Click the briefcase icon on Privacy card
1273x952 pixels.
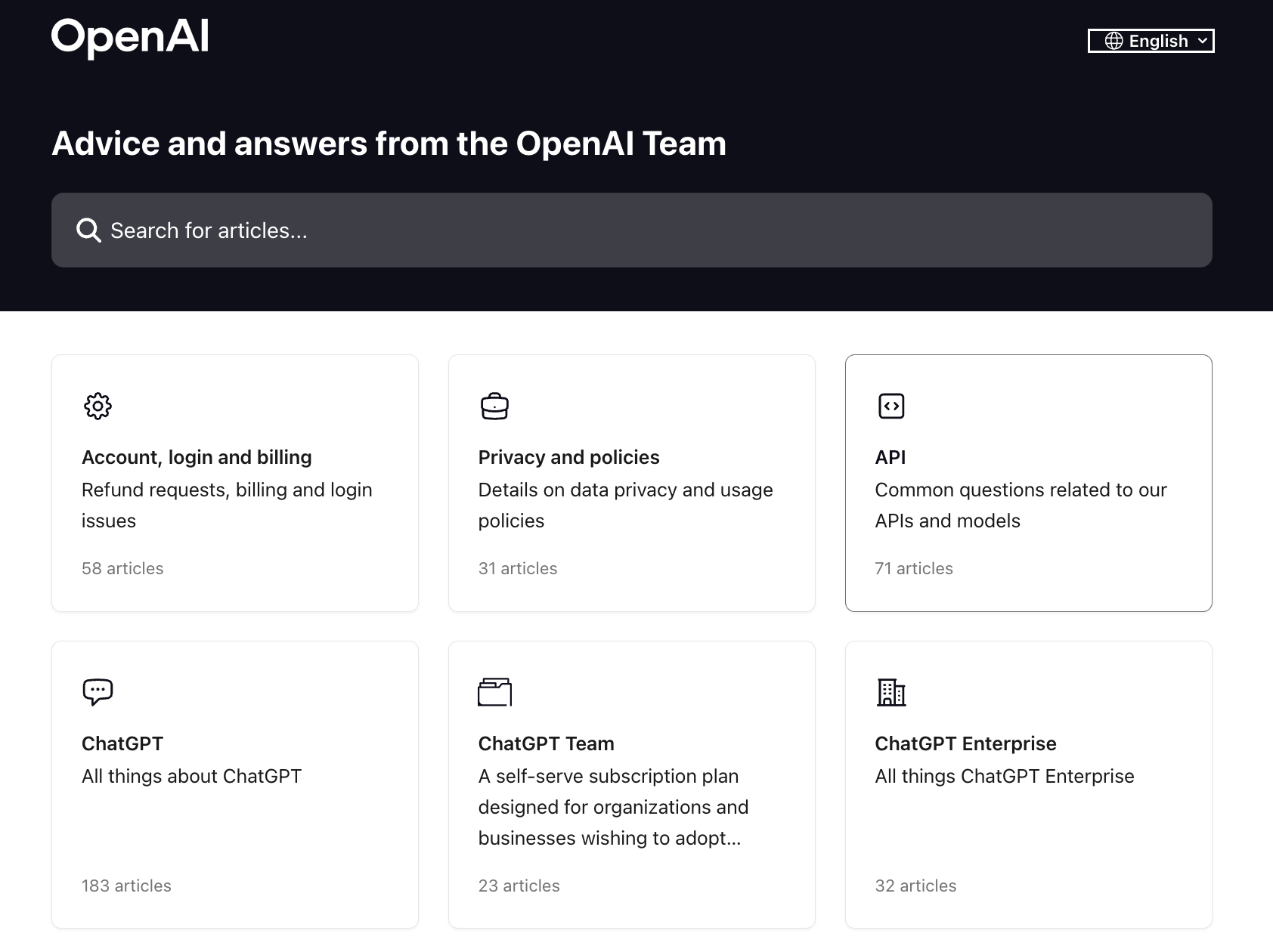tap(494, 406)
